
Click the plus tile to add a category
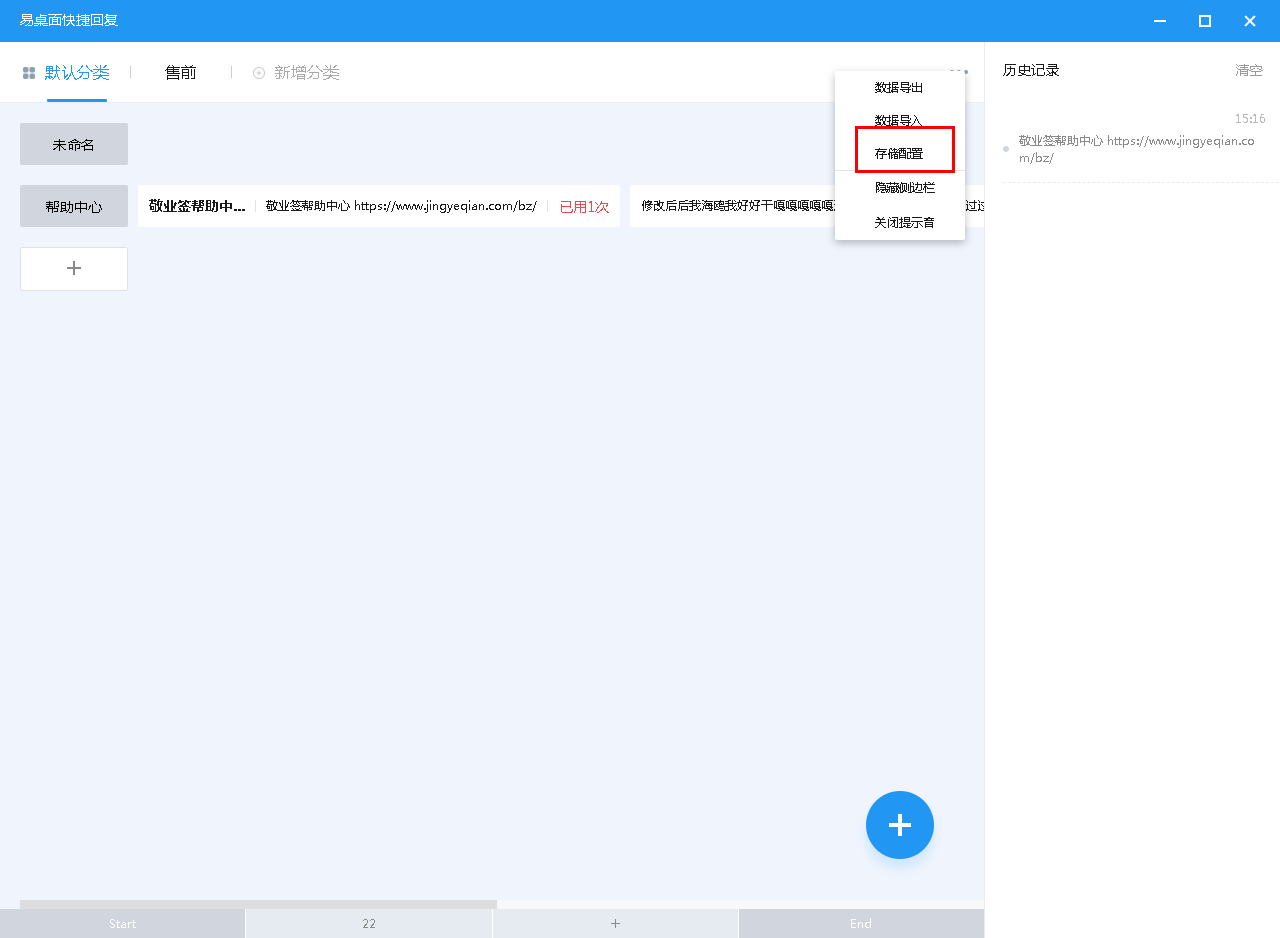pyautogui.click(x=73, y=268)
